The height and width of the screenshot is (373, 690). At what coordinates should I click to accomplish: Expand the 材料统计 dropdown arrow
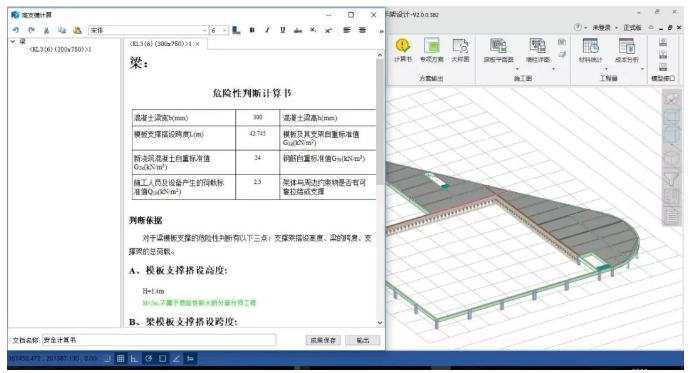(x=606, y=69)
